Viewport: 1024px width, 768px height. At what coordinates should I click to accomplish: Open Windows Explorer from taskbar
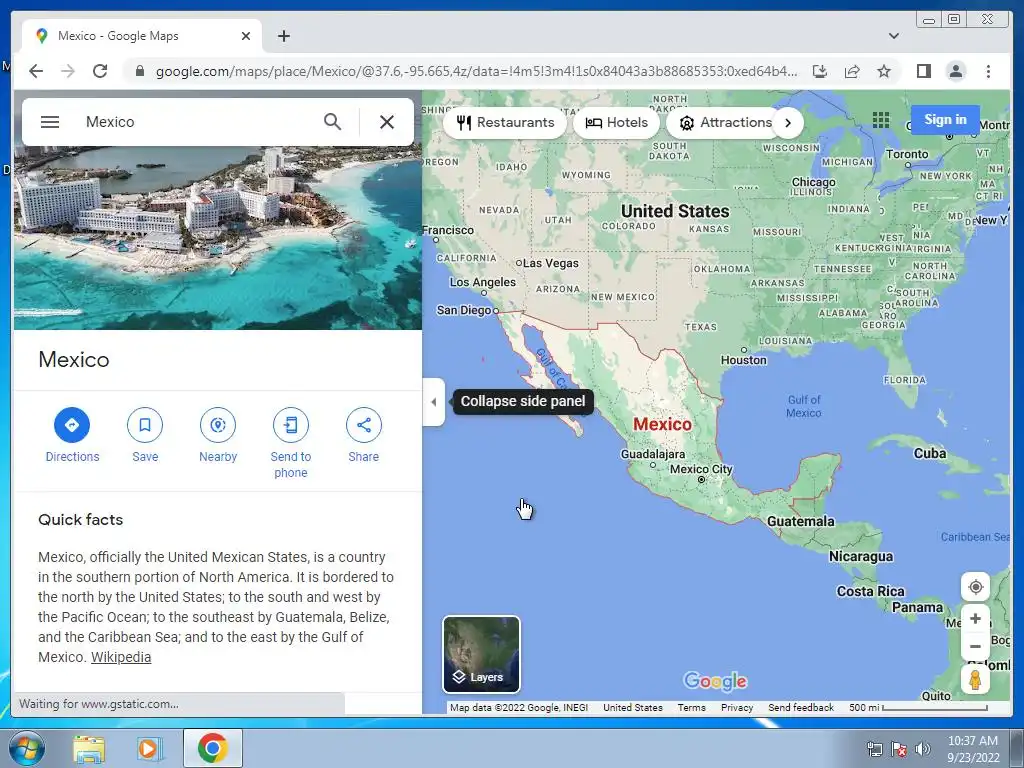pos(89,748)
